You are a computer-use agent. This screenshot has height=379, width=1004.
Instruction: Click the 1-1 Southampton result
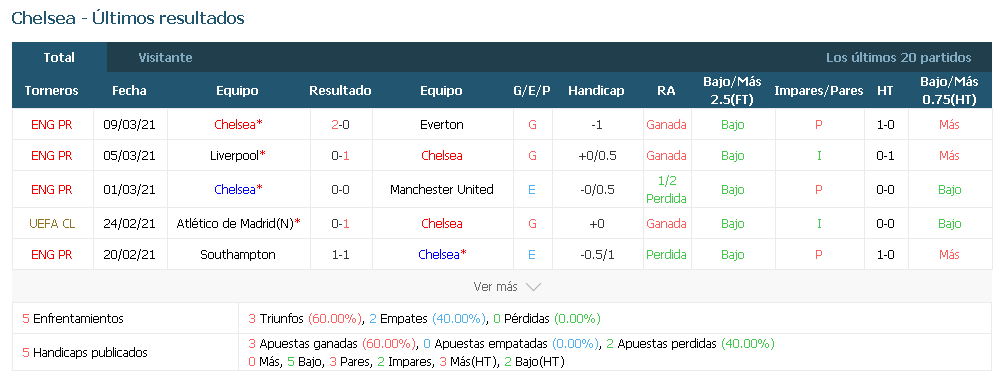coord(341,255)
